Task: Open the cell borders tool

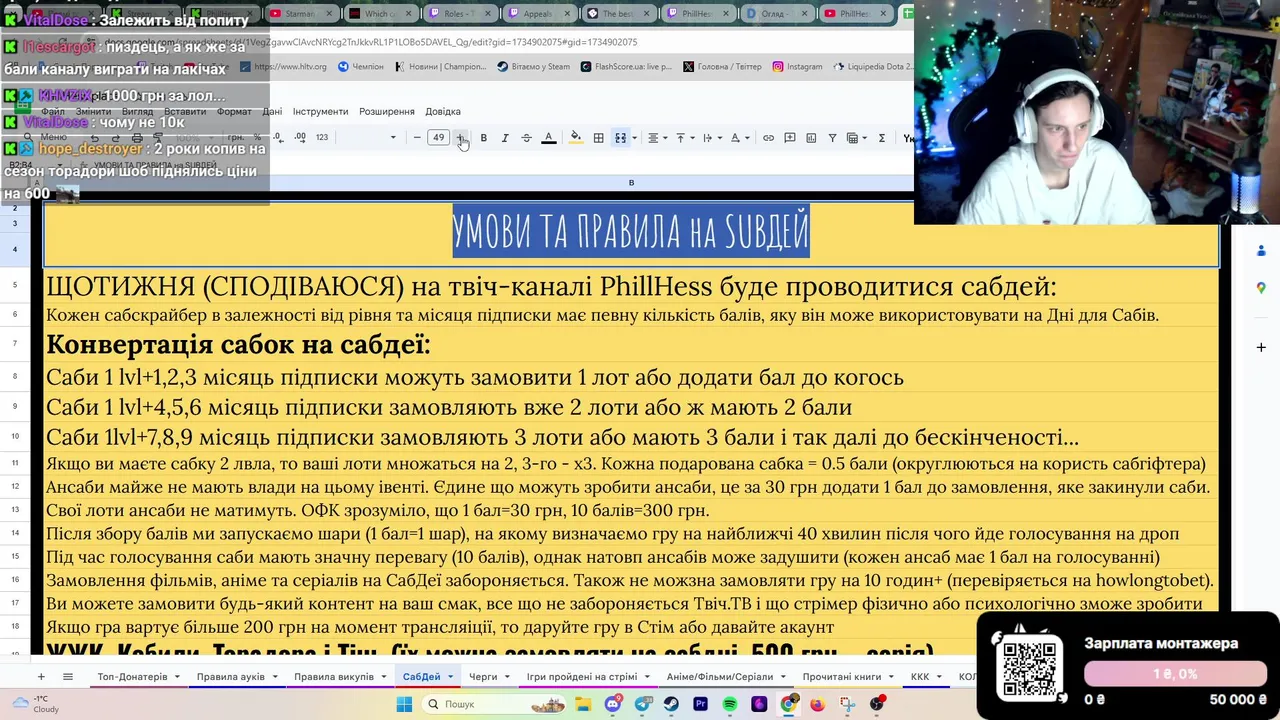Action: click(x=598, y=138)
